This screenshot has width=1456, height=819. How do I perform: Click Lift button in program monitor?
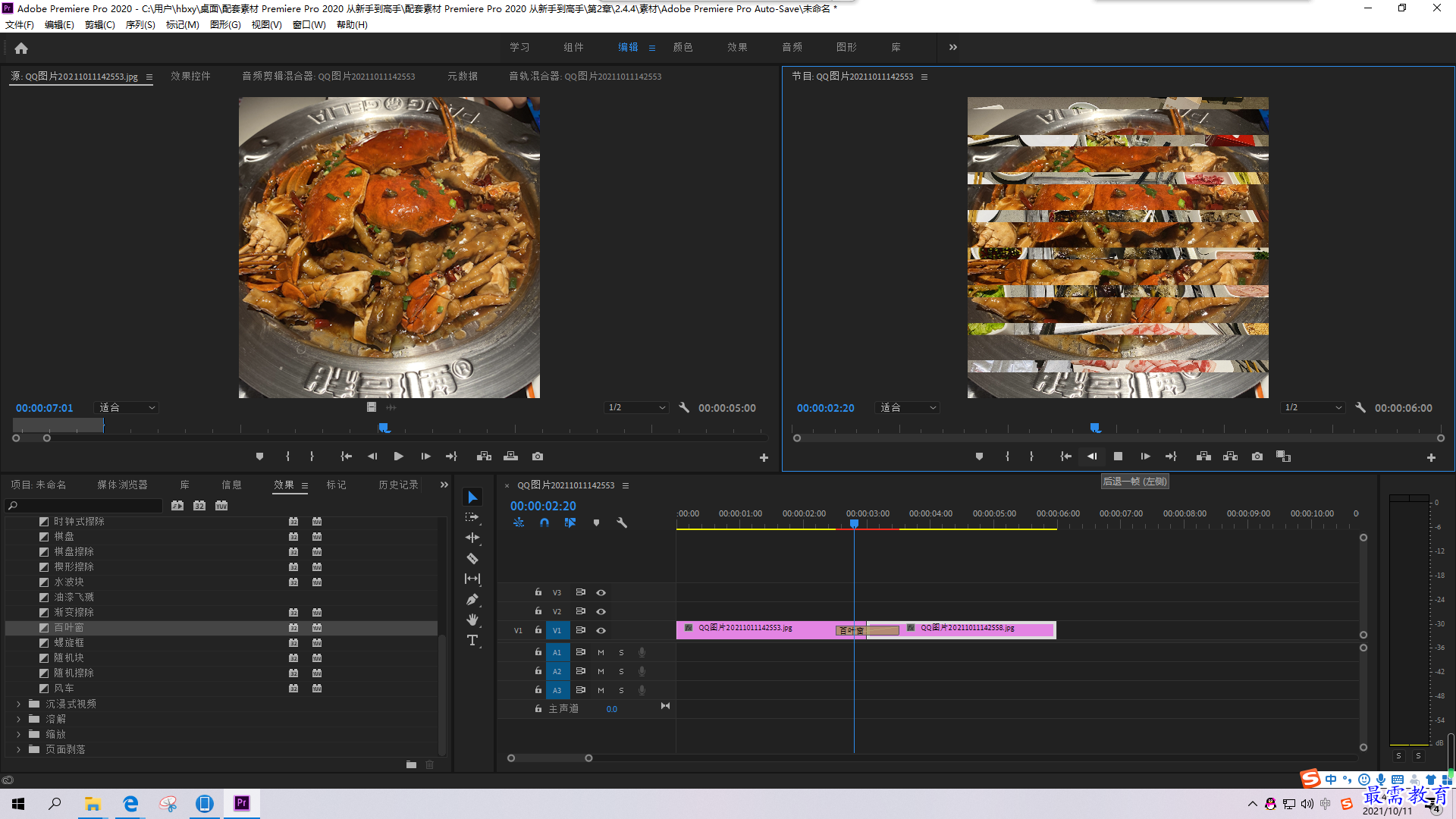[x=1203, y=457]
